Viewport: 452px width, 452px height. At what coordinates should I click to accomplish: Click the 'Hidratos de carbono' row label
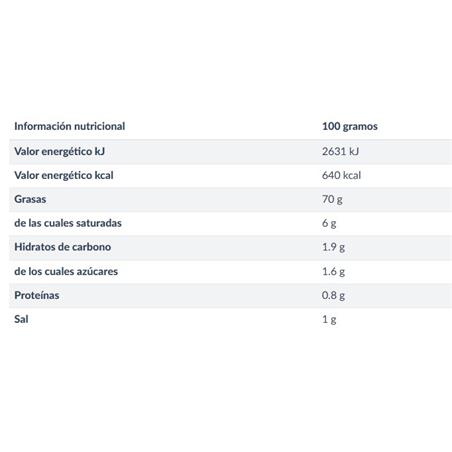63,247
